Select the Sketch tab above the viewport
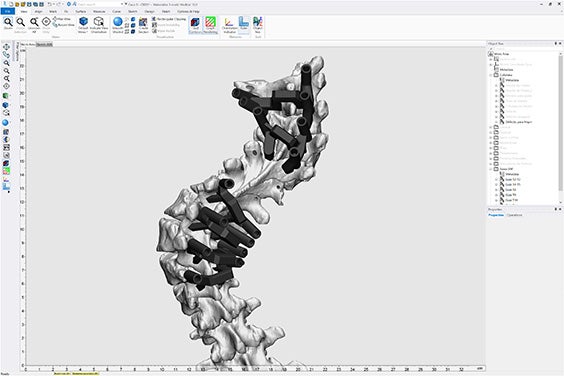 [x=44, y=44]
